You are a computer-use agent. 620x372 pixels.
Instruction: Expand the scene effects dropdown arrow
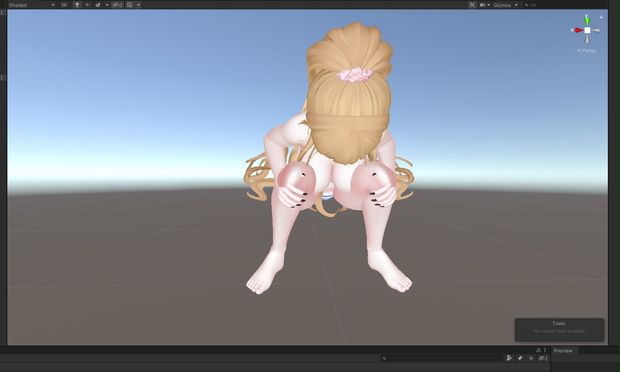(107, 5)
